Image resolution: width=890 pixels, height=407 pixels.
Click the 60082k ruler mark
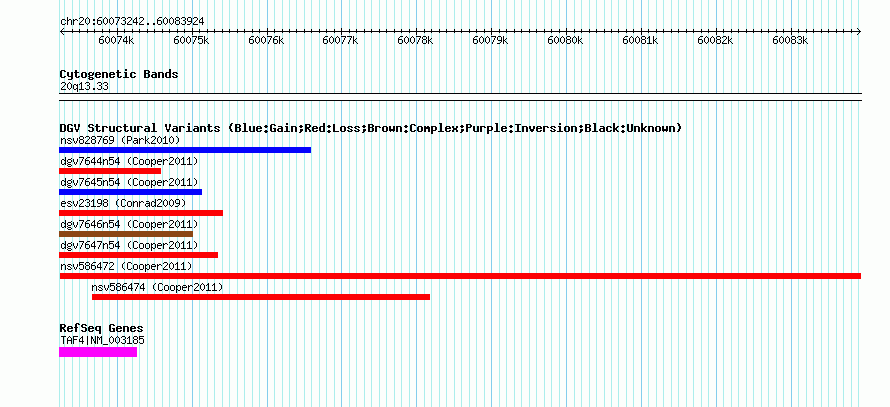pyautogui.click(x=715, y=40)
